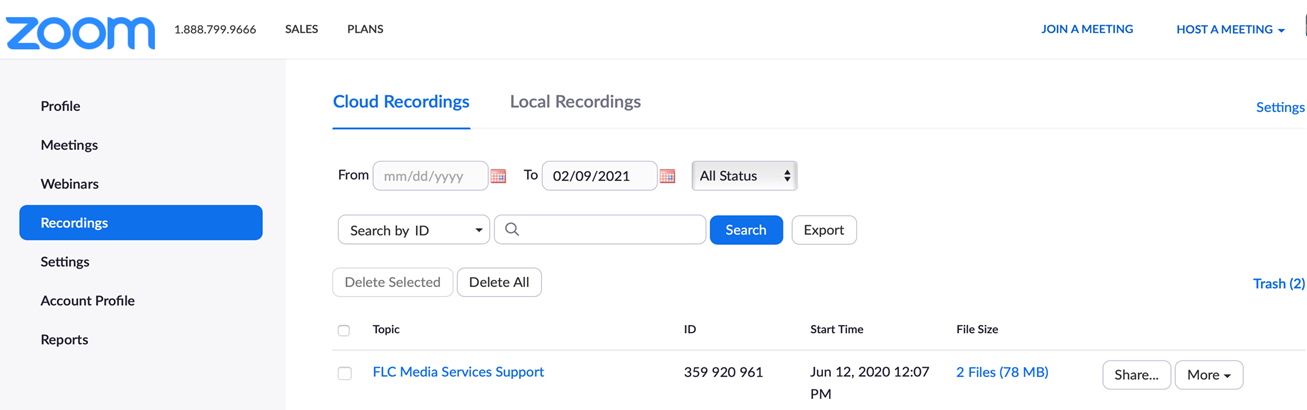The width and height of the screenshot is (1307, 410).
Task: Click the magnifier icon in search box
Action: click(512, 230)
